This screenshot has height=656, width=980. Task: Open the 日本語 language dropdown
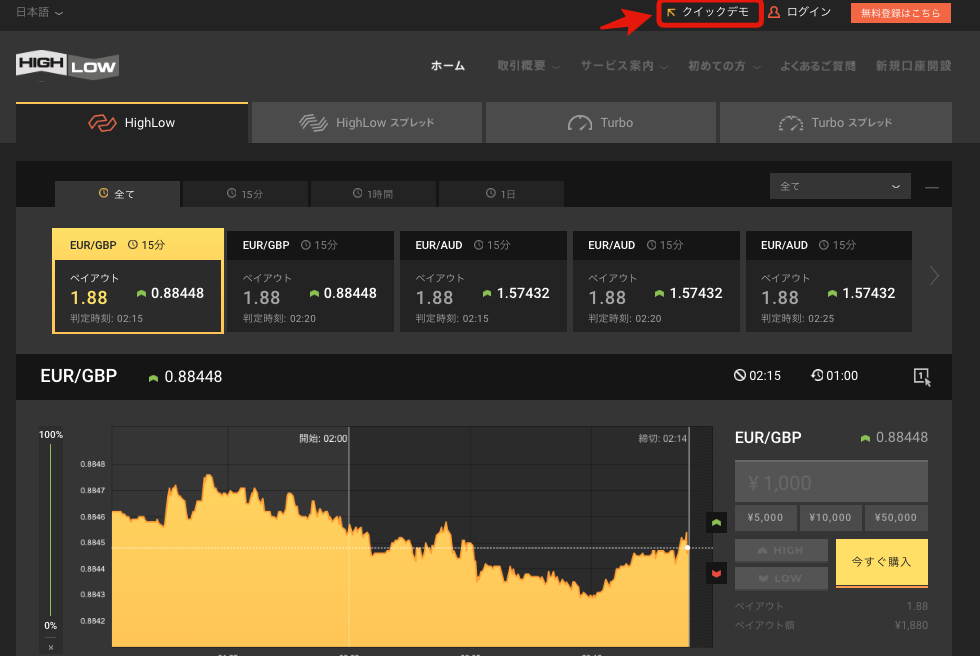(x=39, y=12)
